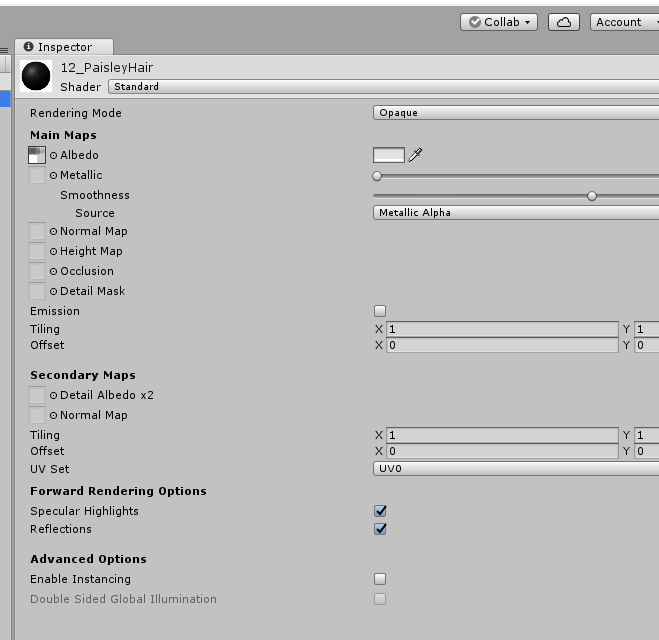Click the Albedo texture thumbnail slot
This screenshot has width=659, height=640.
pos(37,155)
